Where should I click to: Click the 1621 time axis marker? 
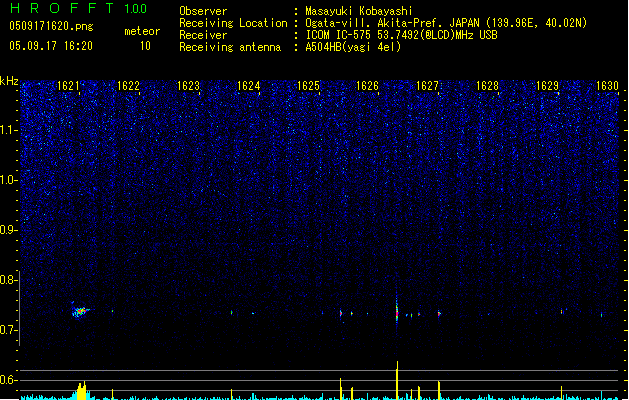pyautogui.click(x=68, y=86)
